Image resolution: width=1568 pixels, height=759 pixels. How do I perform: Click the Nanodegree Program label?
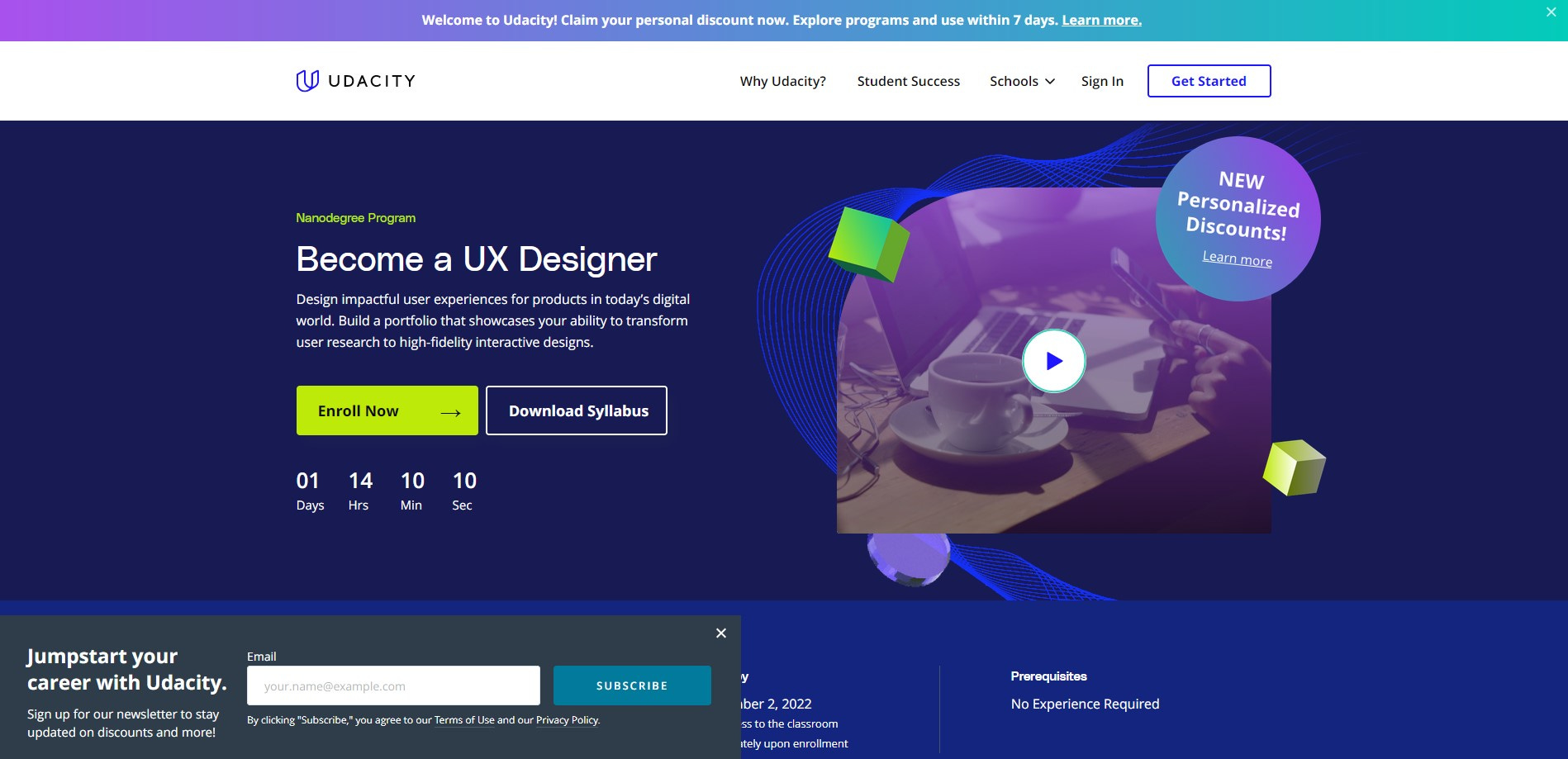click(x=355, y=218)
